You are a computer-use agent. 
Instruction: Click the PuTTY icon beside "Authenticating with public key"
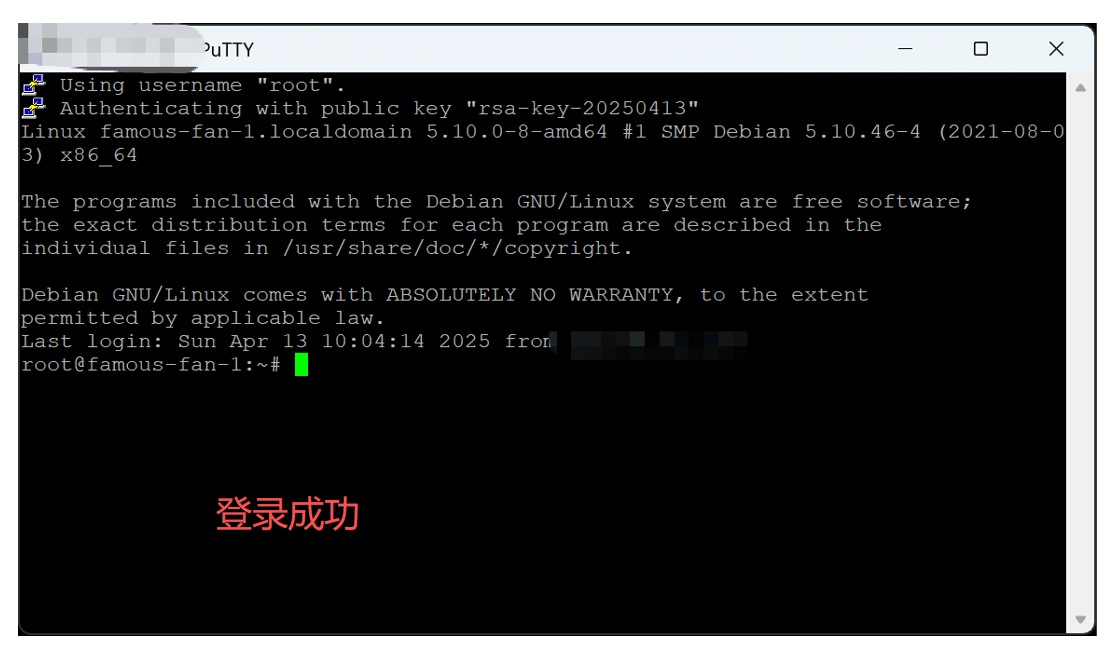34,108
